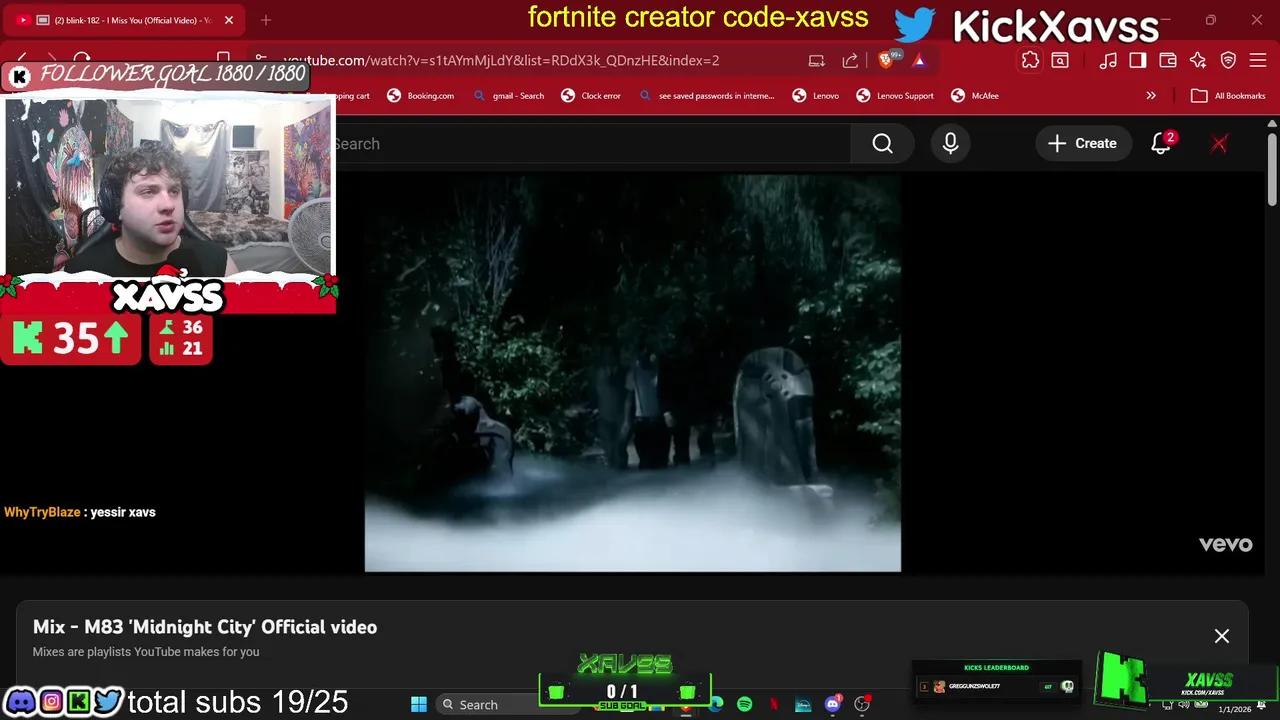Open the gmail - Search bookmark
Image resolution: width=1280 pixels, height=720 pixels.
click(508, 96)
